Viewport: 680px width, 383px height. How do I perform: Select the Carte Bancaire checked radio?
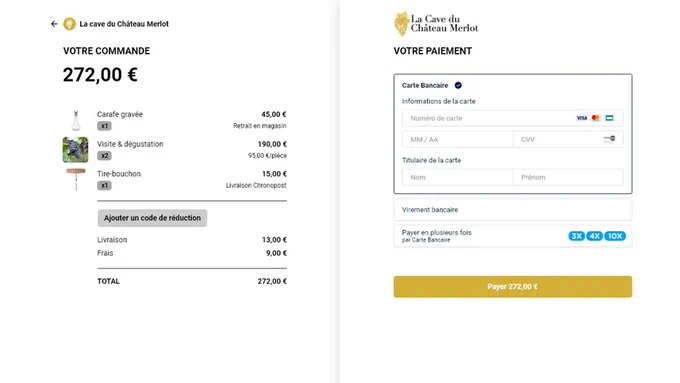coord(458,85)
